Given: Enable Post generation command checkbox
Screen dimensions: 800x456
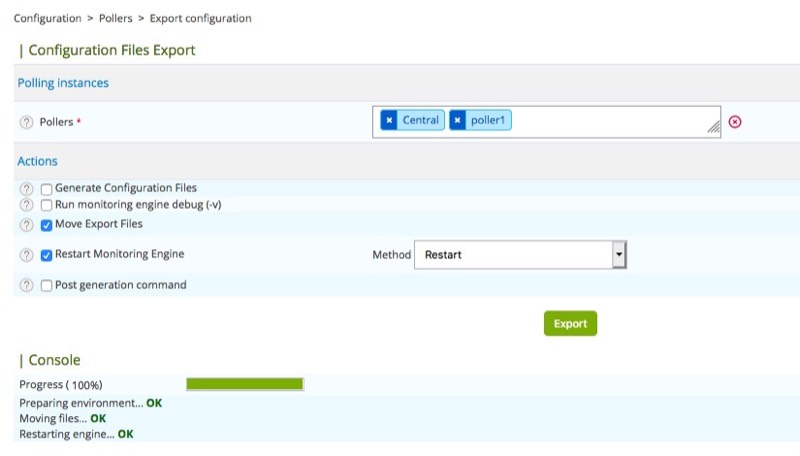Looking at the screenshot, I should coord(47,285).
